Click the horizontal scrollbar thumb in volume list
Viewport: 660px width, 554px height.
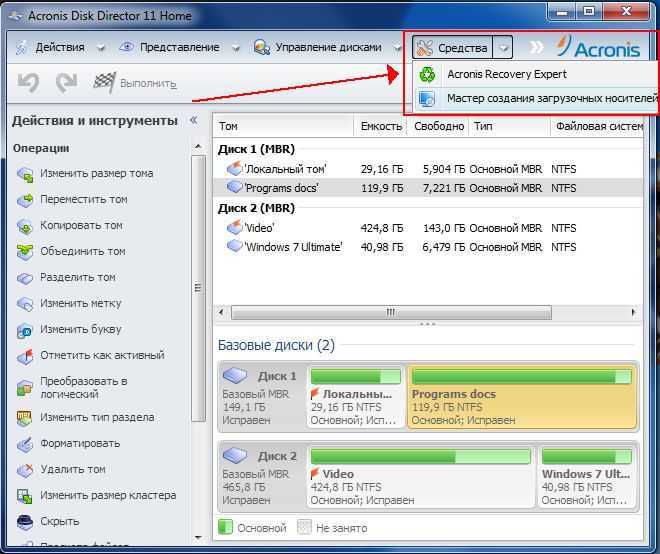tap(391, 312)
